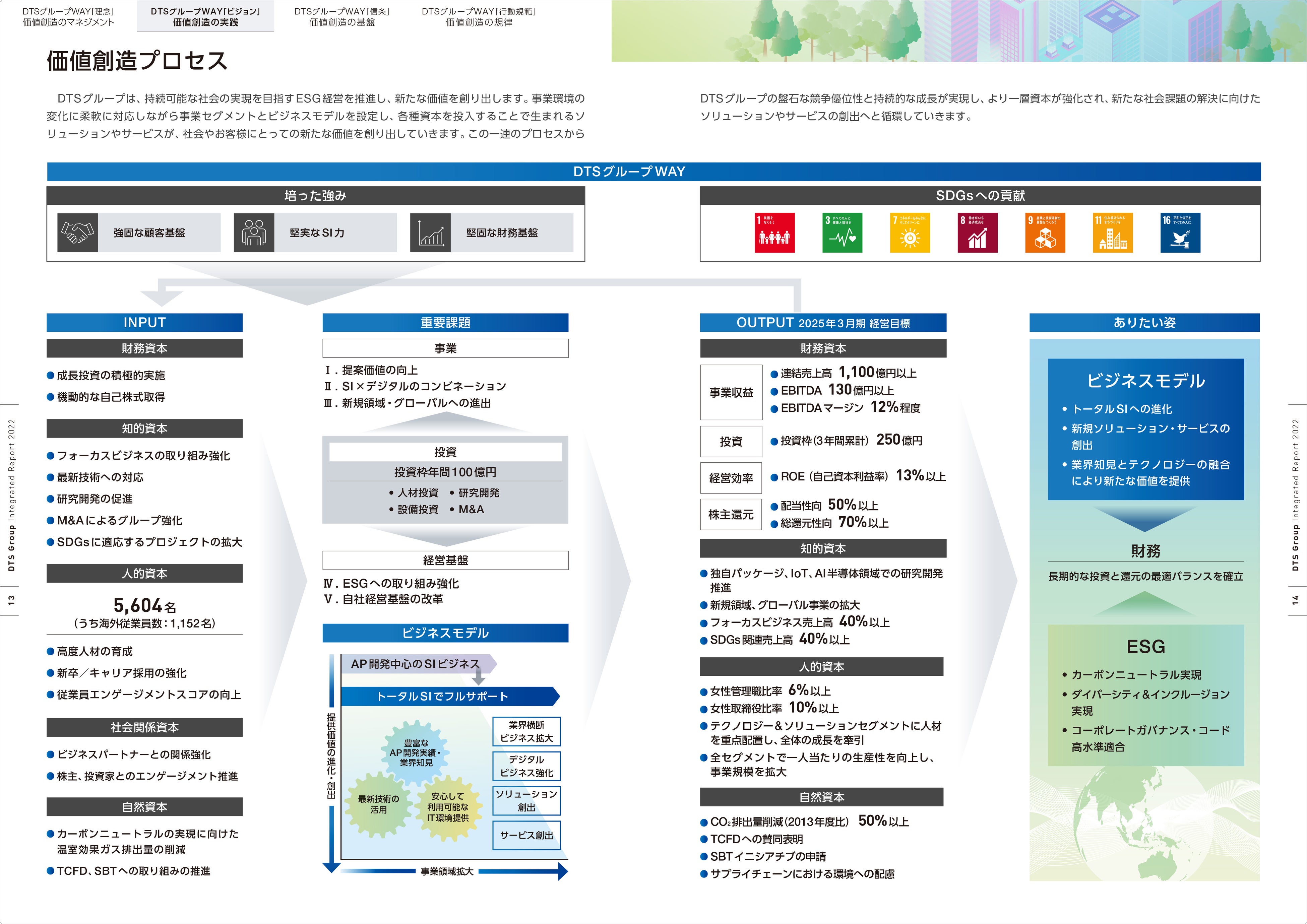Screen dimensions: 1307x924
Task: Click the SDG 16 Peace and Justice icon
Action: point(1181,233)
